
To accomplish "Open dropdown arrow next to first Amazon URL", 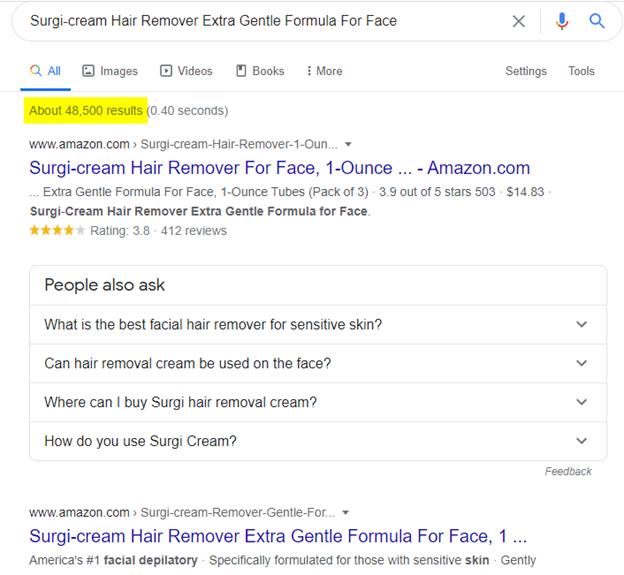I will (348, 144).
